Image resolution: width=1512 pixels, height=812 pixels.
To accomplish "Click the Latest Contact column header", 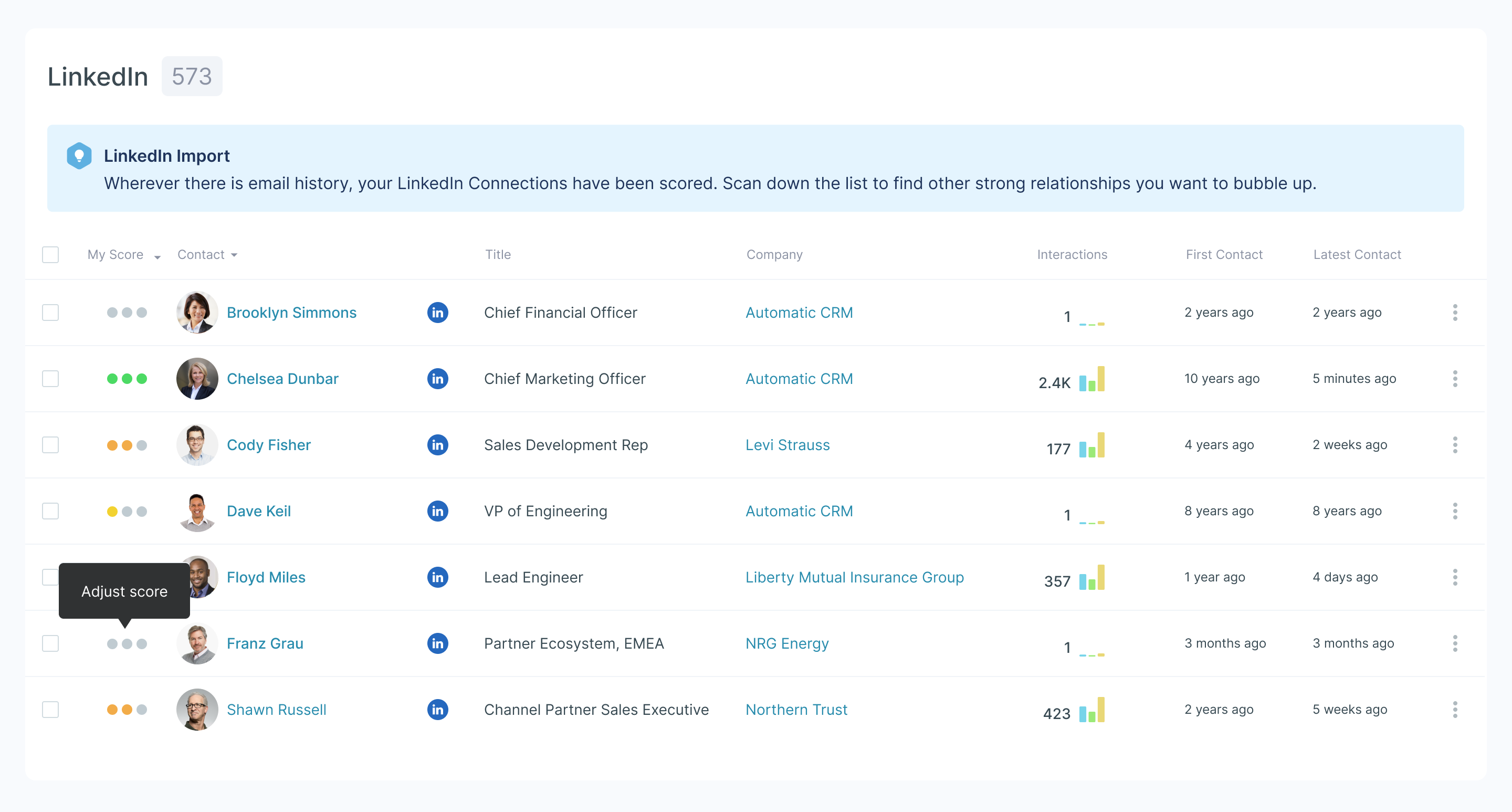I will 1357,255.
